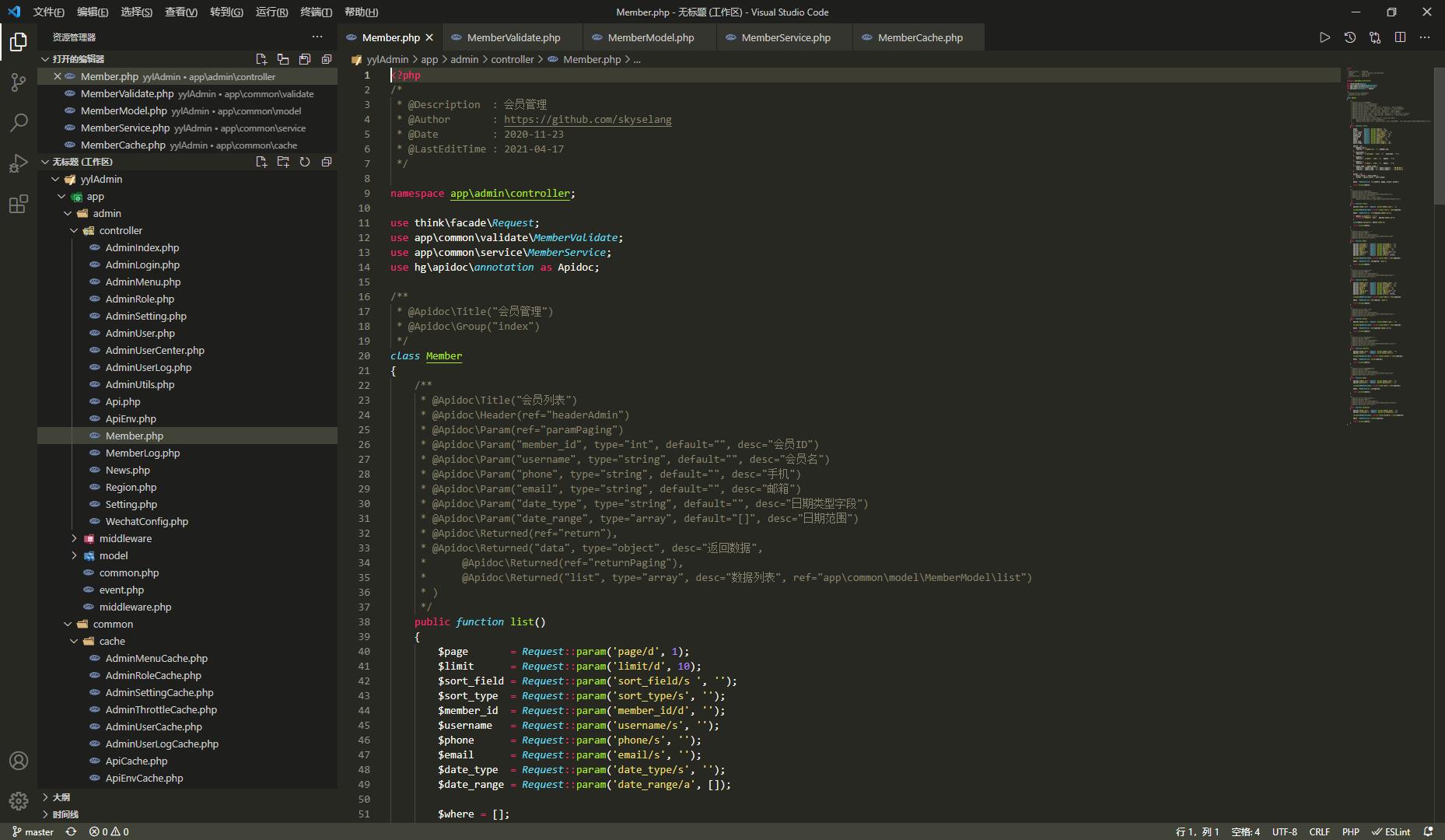Image resolution: width=1445 pixels, height=840 pixels.
Task: Open Run and Debug view
Action: coord(19,163)
